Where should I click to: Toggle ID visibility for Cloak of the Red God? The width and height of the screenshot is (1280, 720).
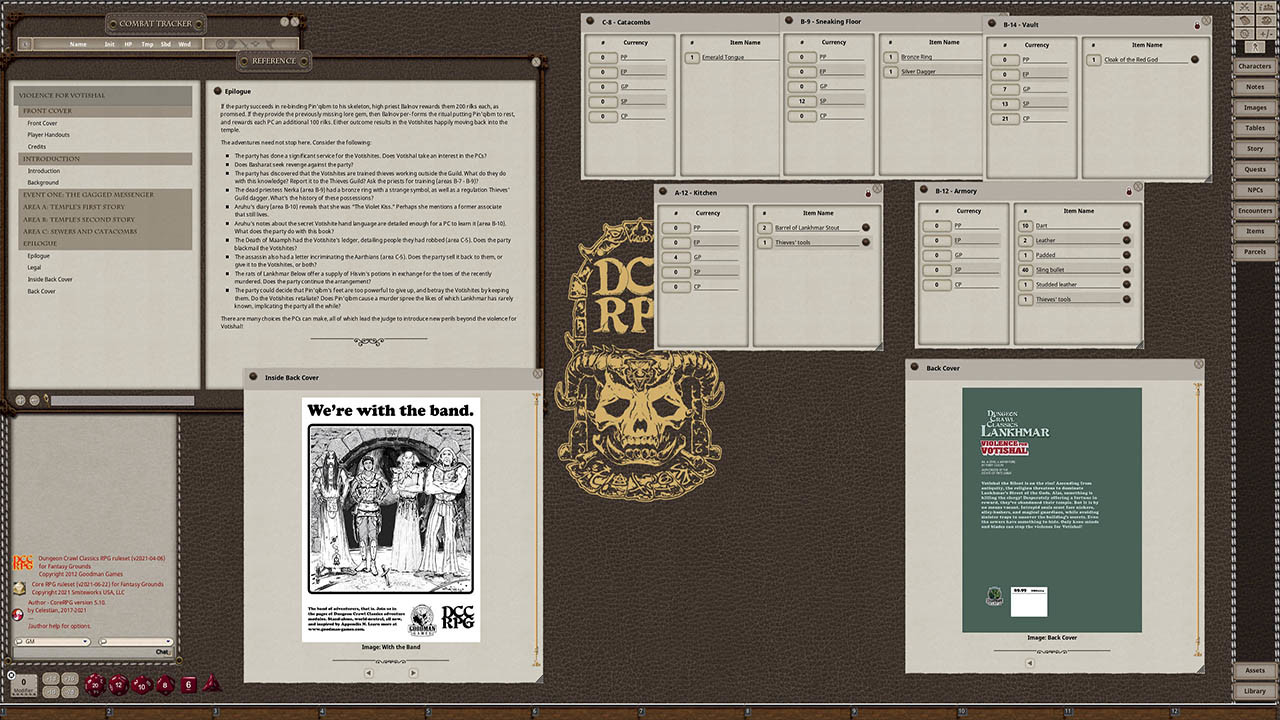click(1193, 58)
